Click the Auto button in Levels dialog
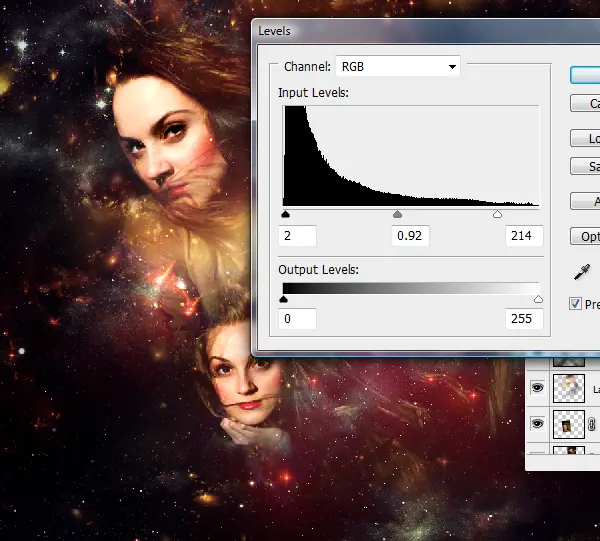Image resolution: width=600 pixels, height=541 pixels. click(585, 201)
